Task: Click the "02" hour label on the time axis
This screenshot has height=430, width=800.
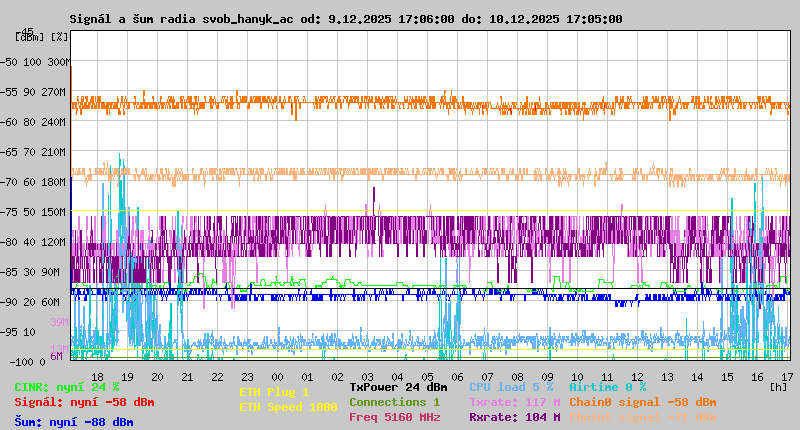Action: tap(337, 377)
